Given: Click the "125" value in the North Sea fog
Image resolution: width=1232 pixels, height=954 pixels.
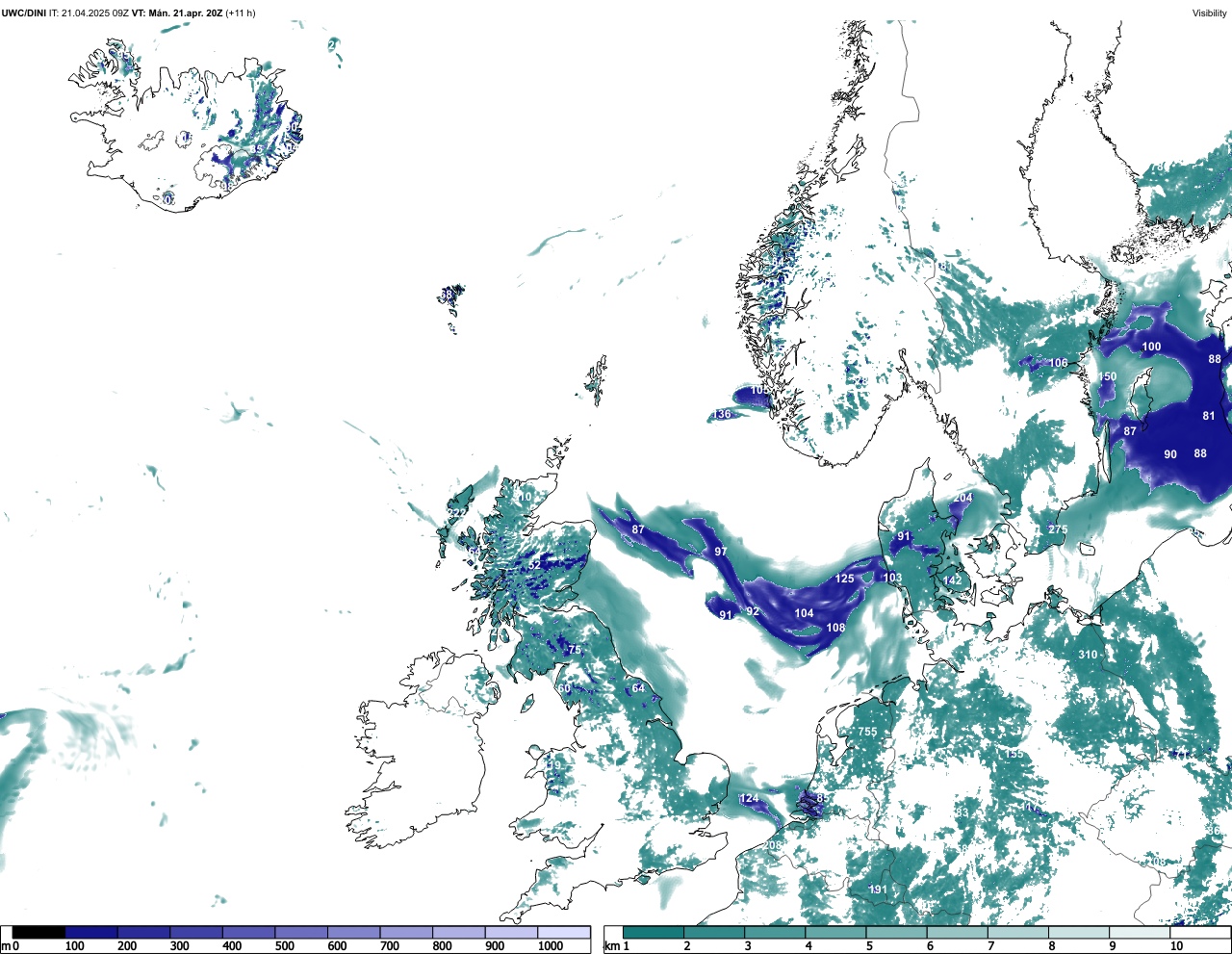Looking at the screenshot, I should coord(844,579).
